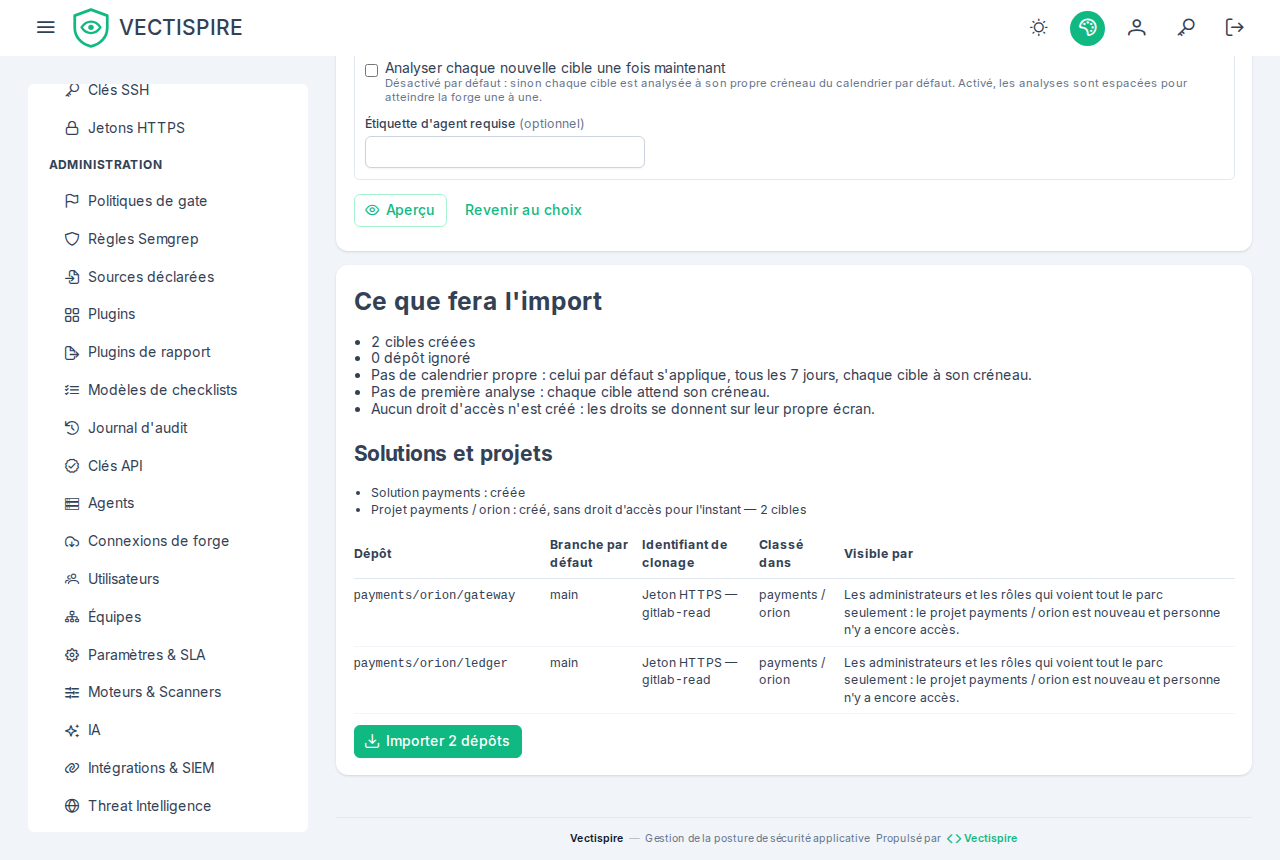Click 'Importer 2 dépôts' button
The image size is (1280, 860).
(438, 741)
